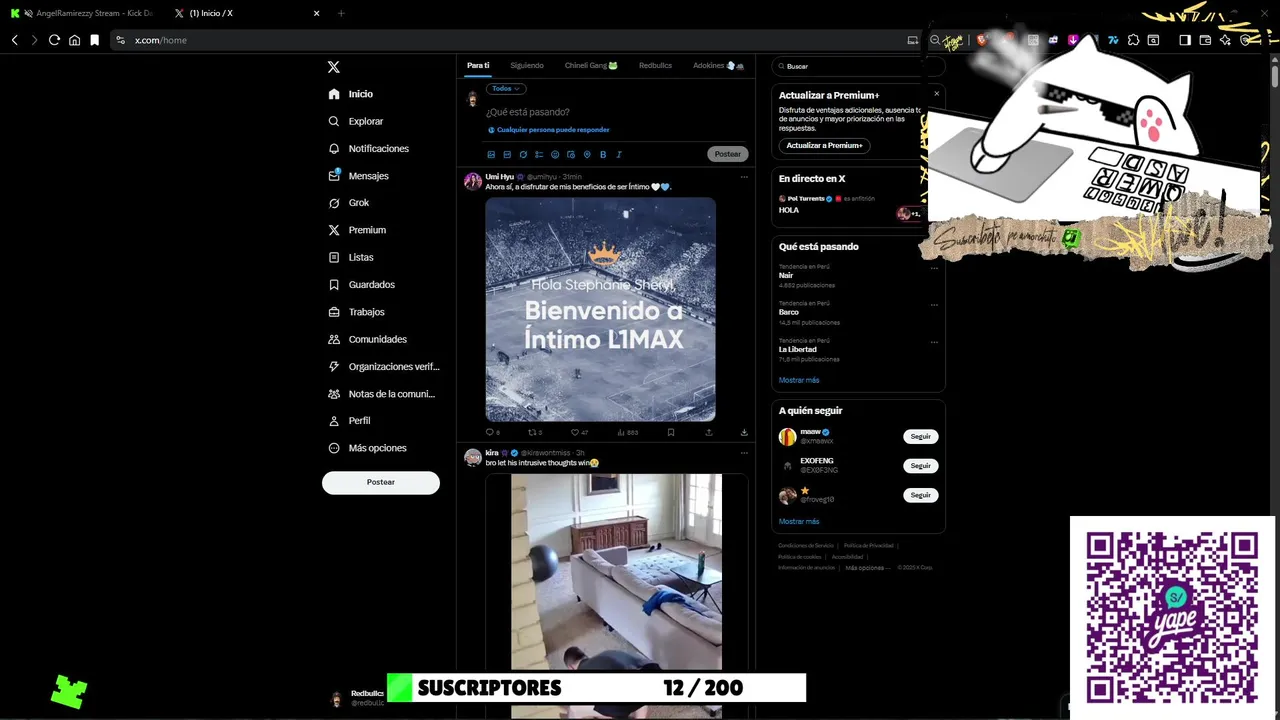This screenshot has width=1280, height=720.
Task: Open options for Barco trend
Action: [x=934, y=304]
